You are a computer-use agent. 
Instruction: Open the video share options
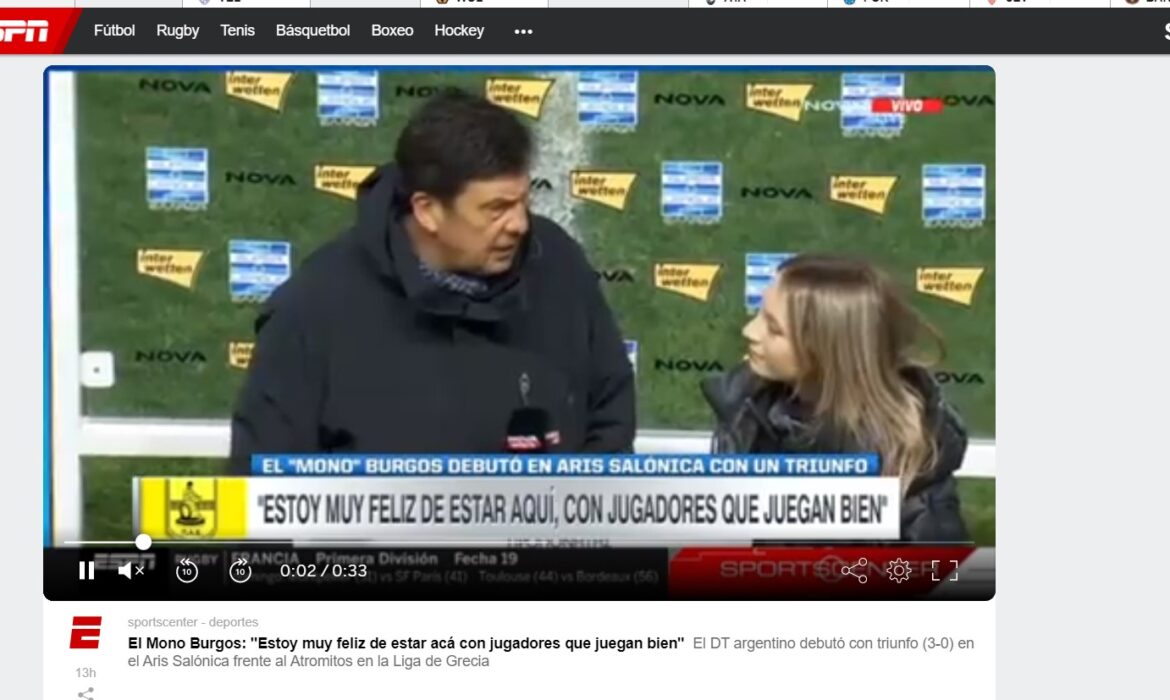click(x=854, y=571)
